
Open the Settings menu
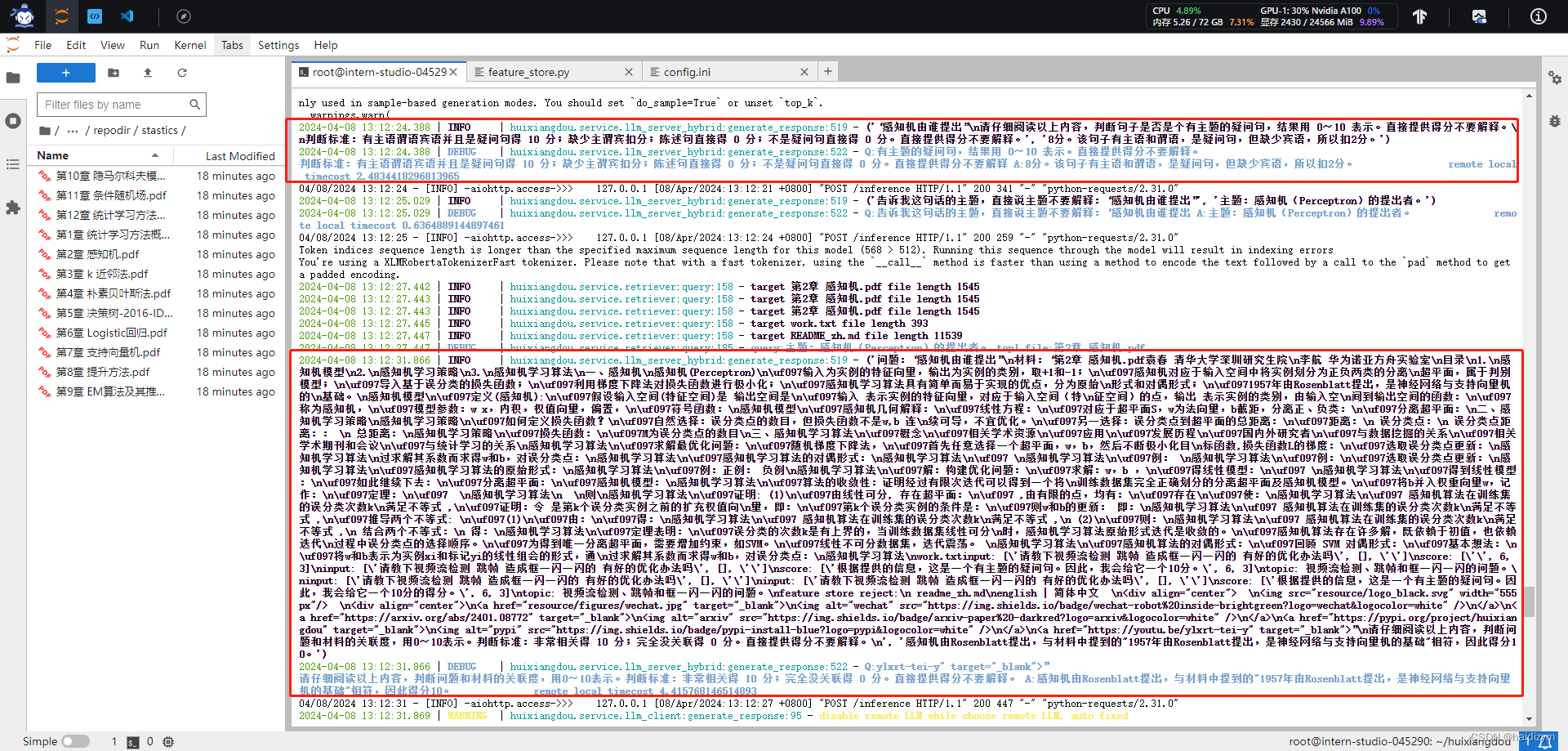(x=278, y=45)
